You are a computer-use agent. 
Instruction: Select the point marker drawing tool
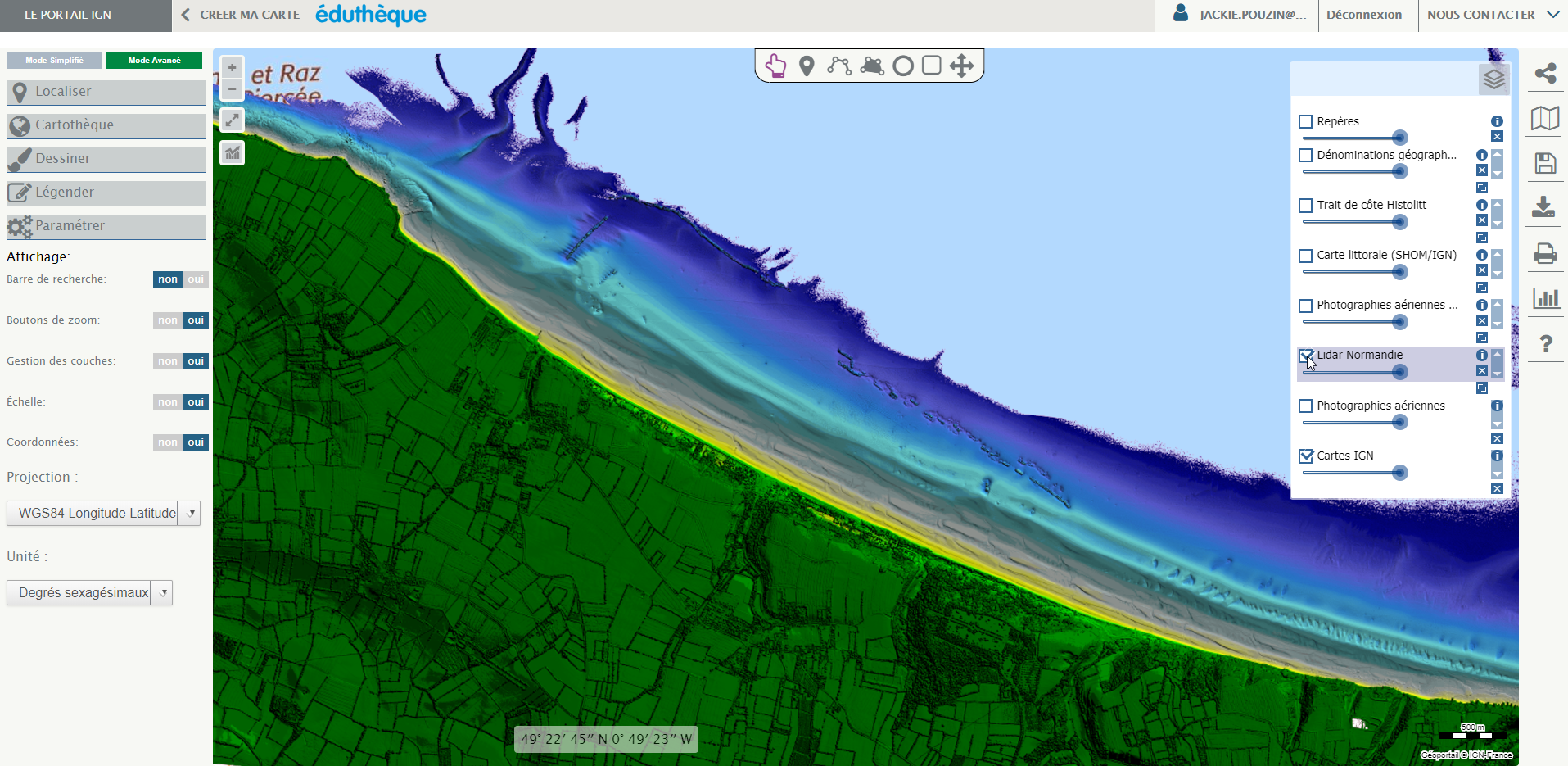tap(807, 66)
